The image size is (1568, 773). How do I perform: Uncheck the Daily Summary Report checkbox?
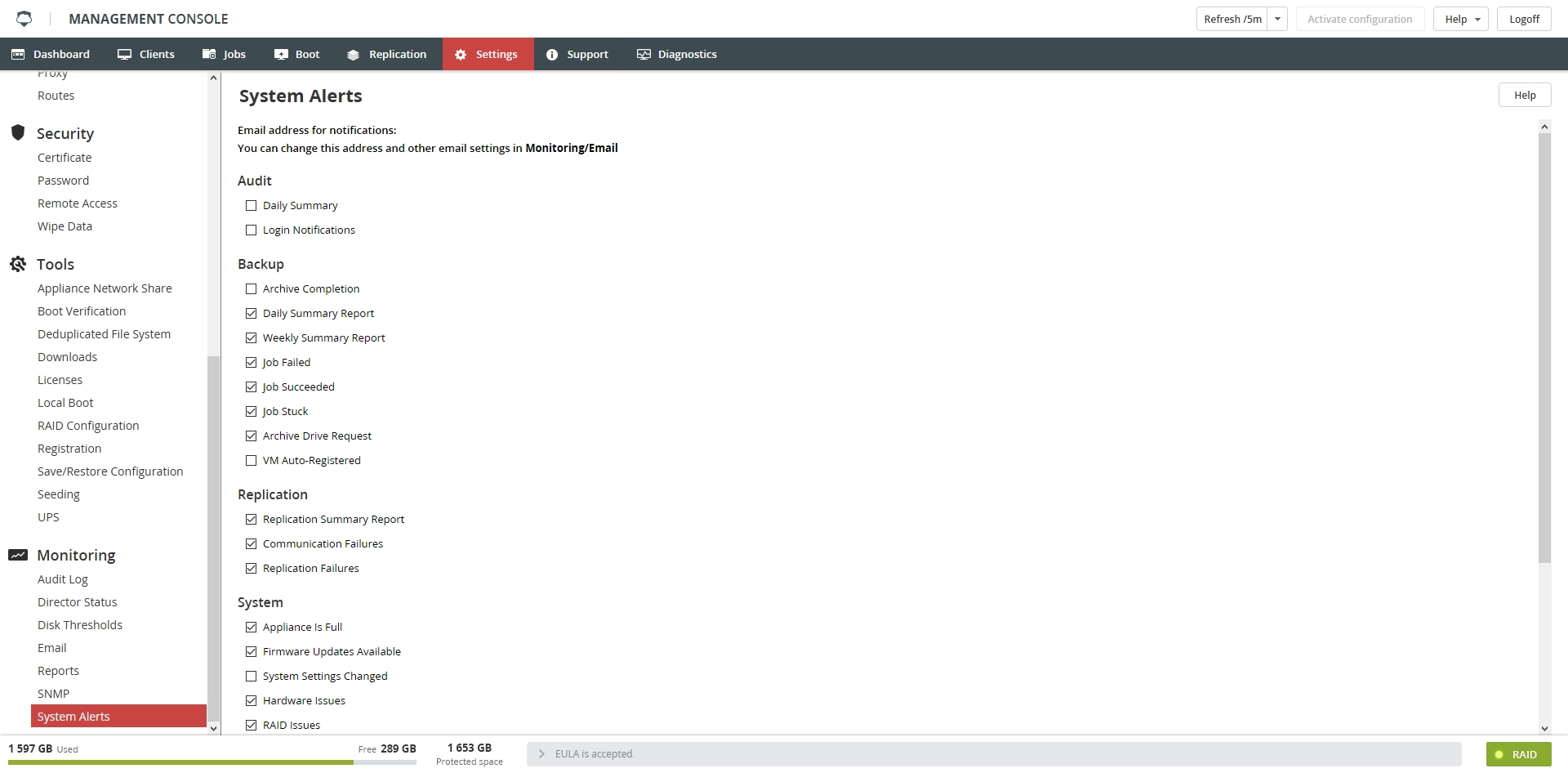tap(251, 313)
